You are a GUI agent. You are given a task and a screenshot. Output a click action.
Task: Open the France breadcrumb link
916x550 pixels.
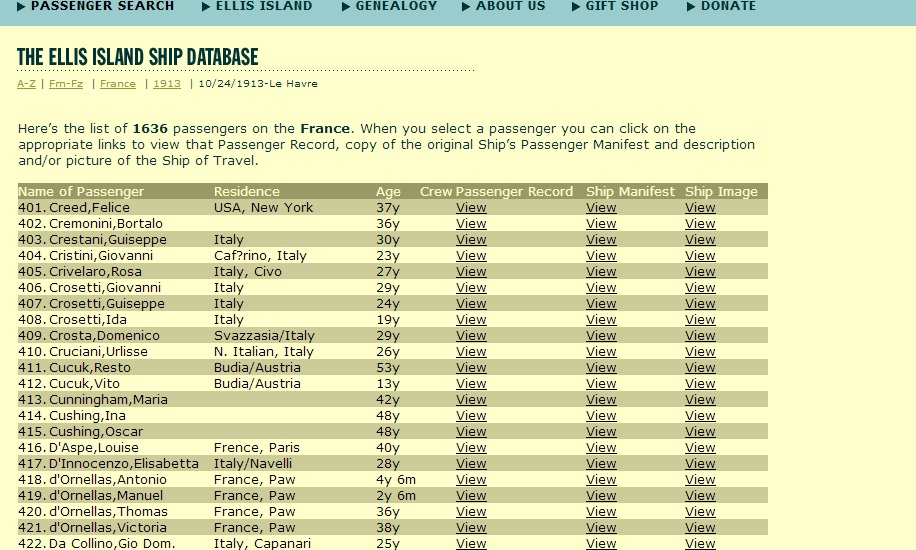[117, 84]
